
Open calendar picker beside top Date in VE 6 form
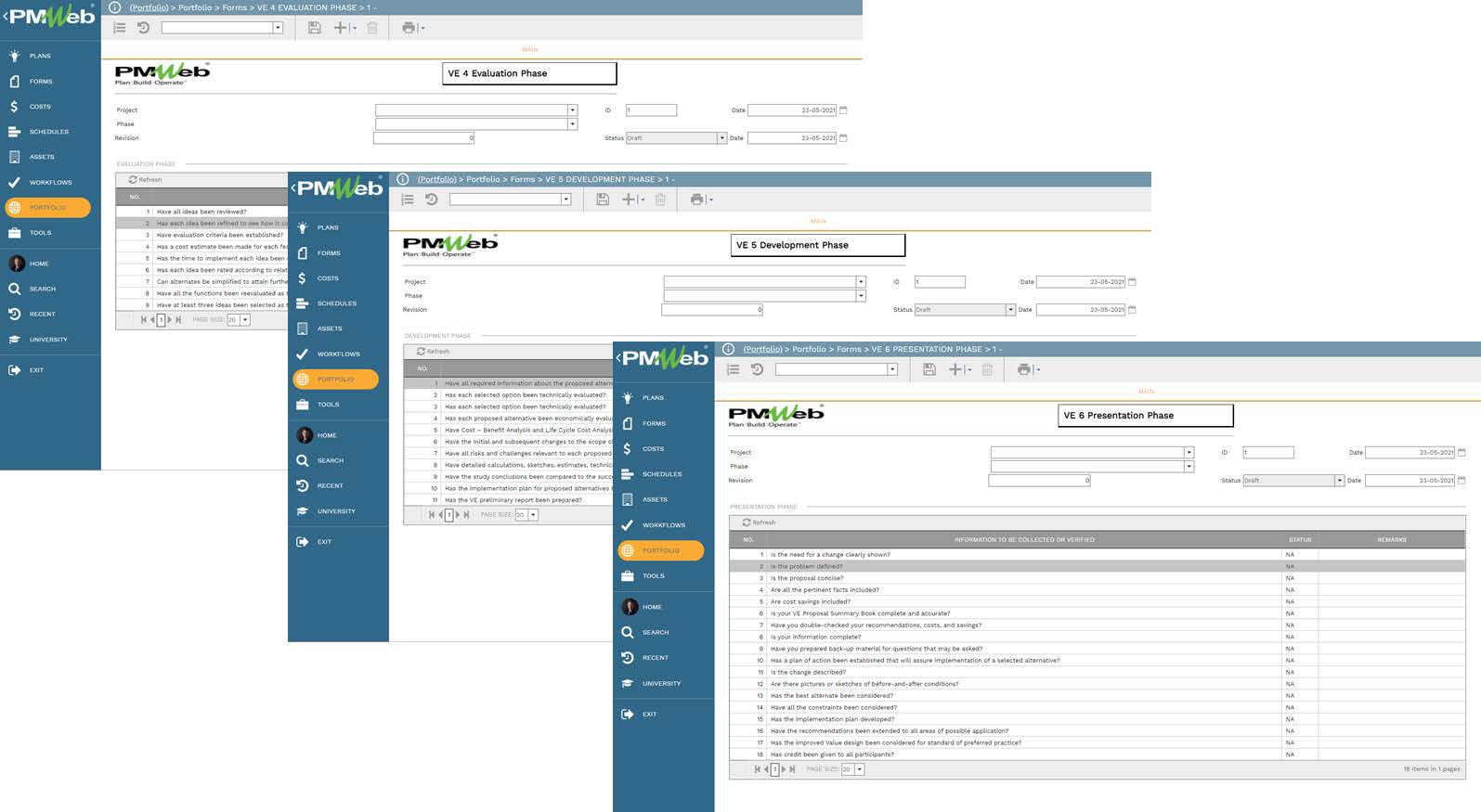pos(1462,453)
